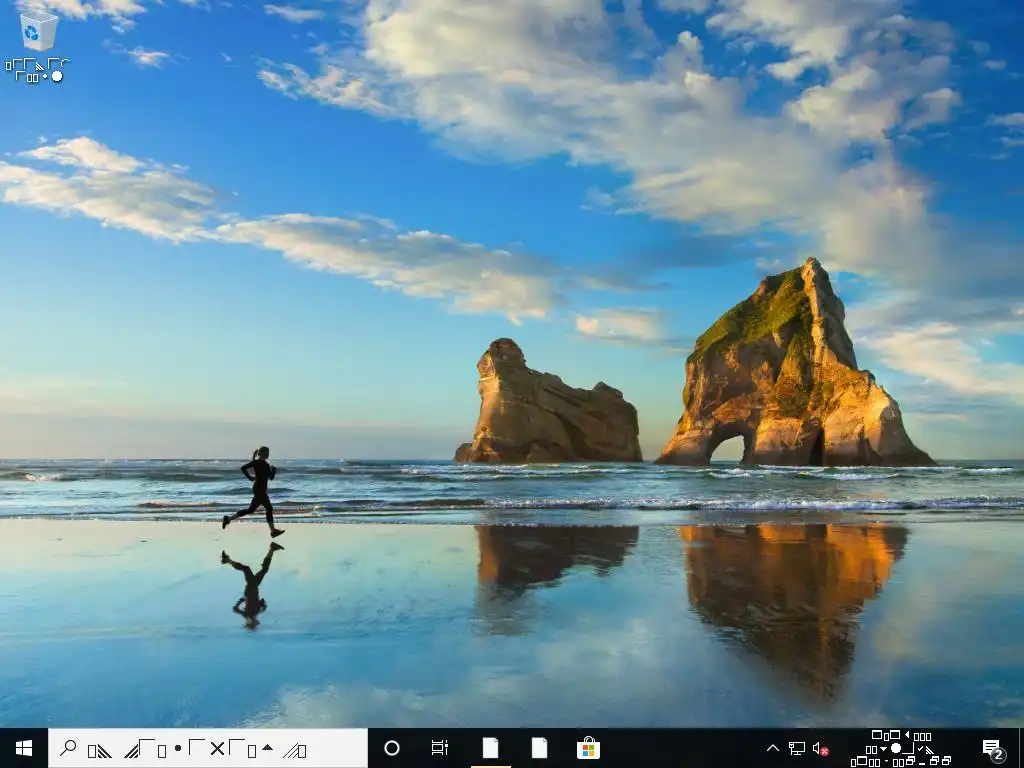Switch to the underlined document app in the taskbar
The height and width of the screenshot is (768, 1024).
coord(490,748)
